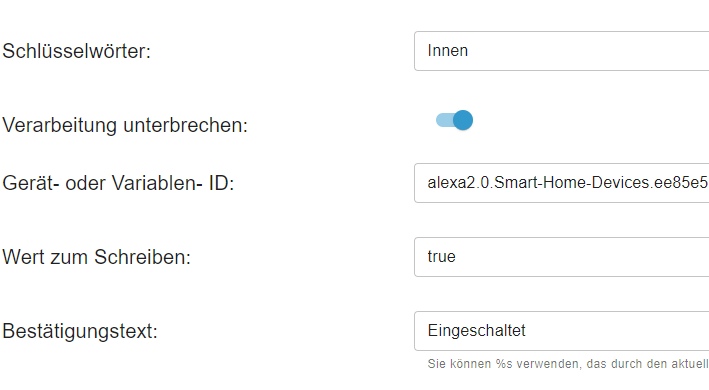Select the Wert zum Schreiben label

[96, 257]
